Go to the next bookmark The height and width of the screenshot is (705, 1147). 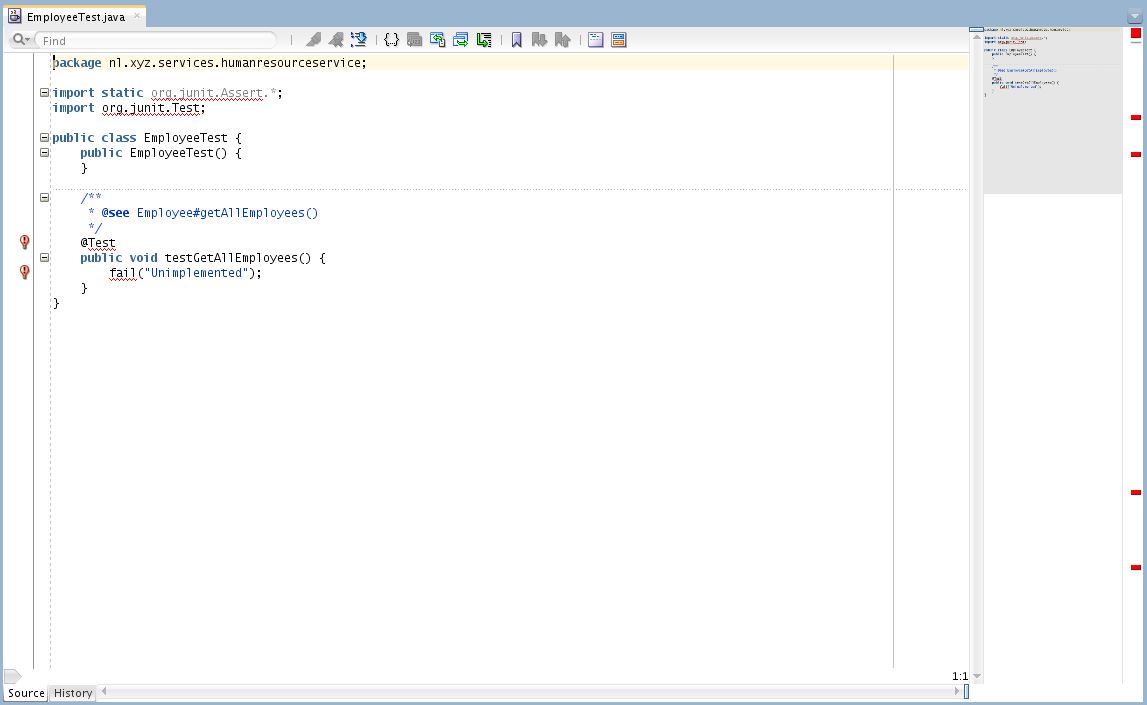(x=540, y=40)
